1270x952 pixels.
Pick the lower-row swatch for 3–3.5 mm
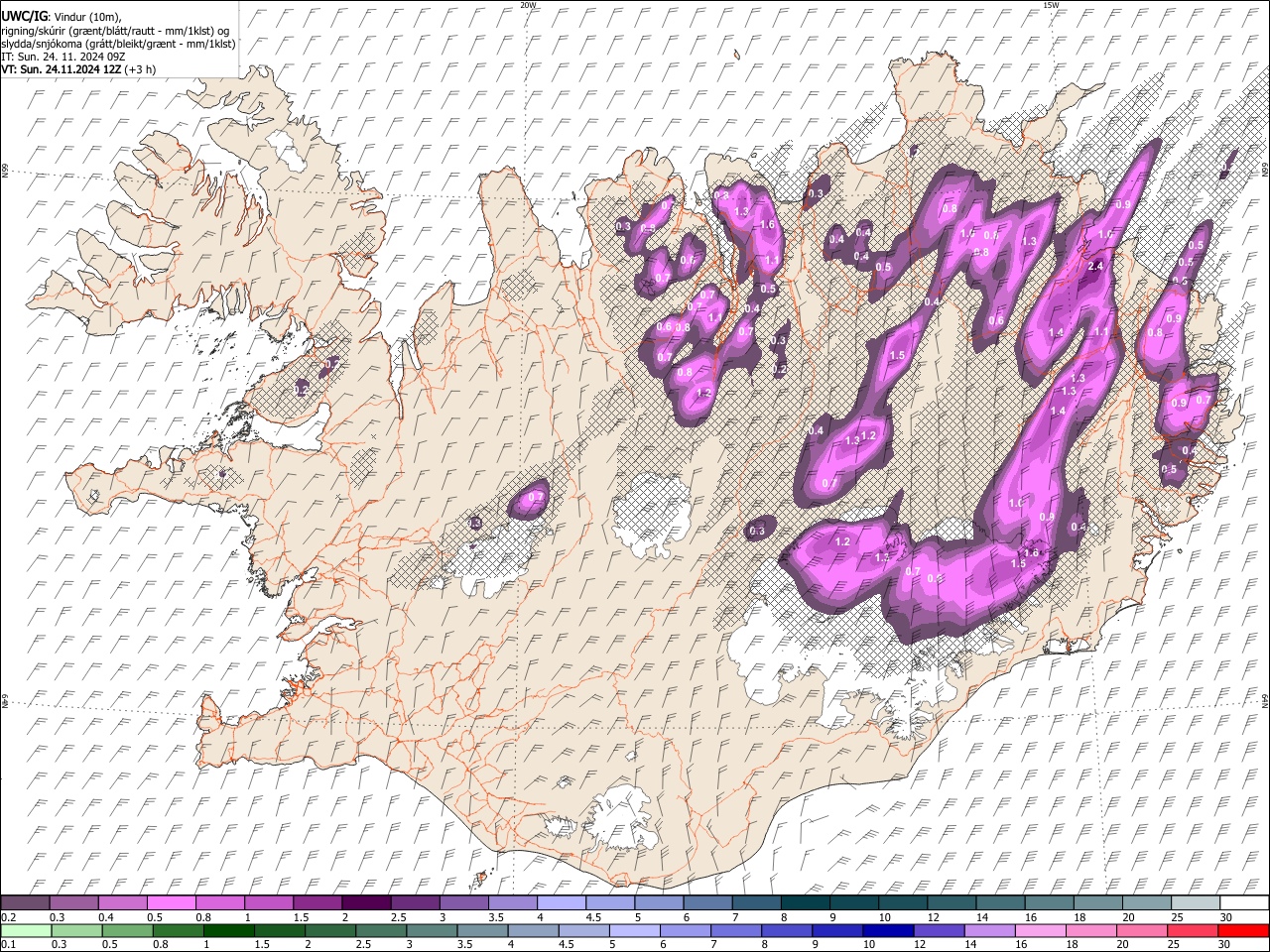(432, 930)
